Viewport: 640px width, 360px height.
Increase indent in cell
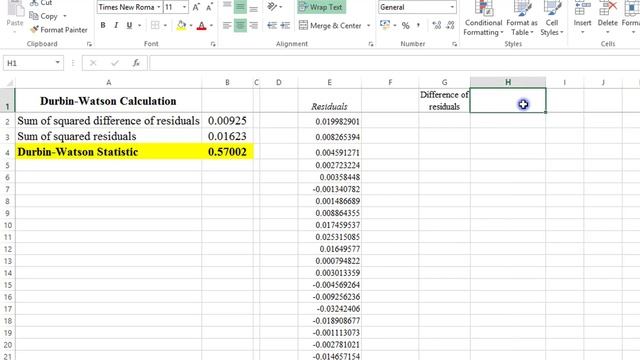tap(285, 25)
